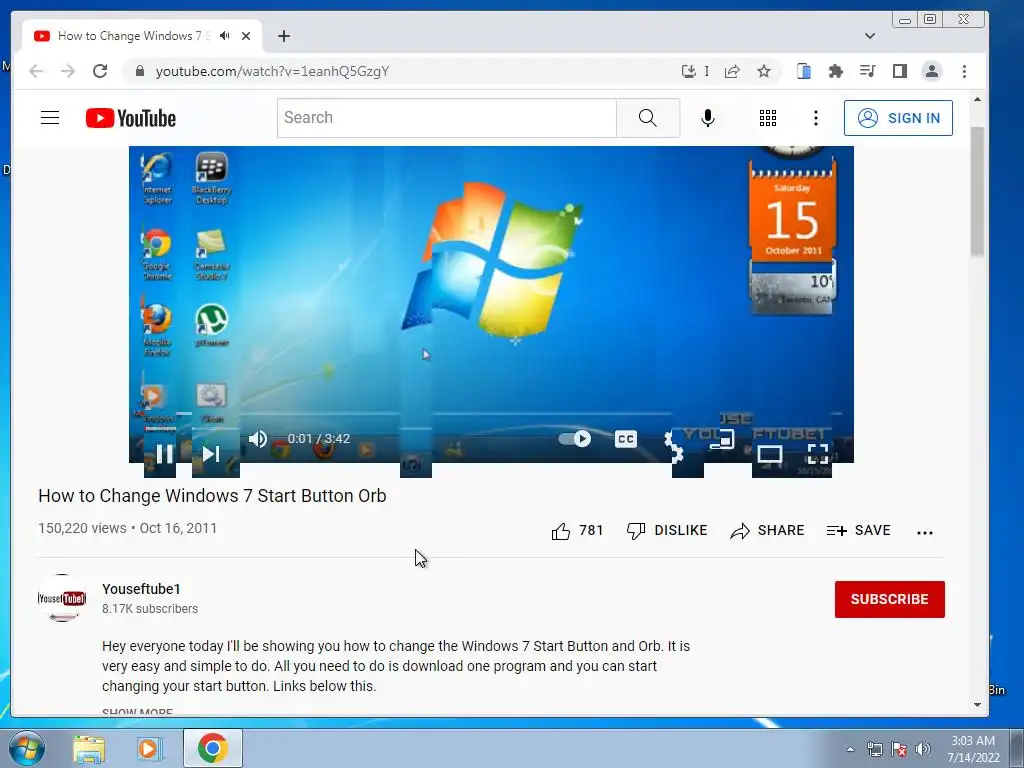
Task: Open more actions ellipsis under video
Action: click(x=925, y=533)
